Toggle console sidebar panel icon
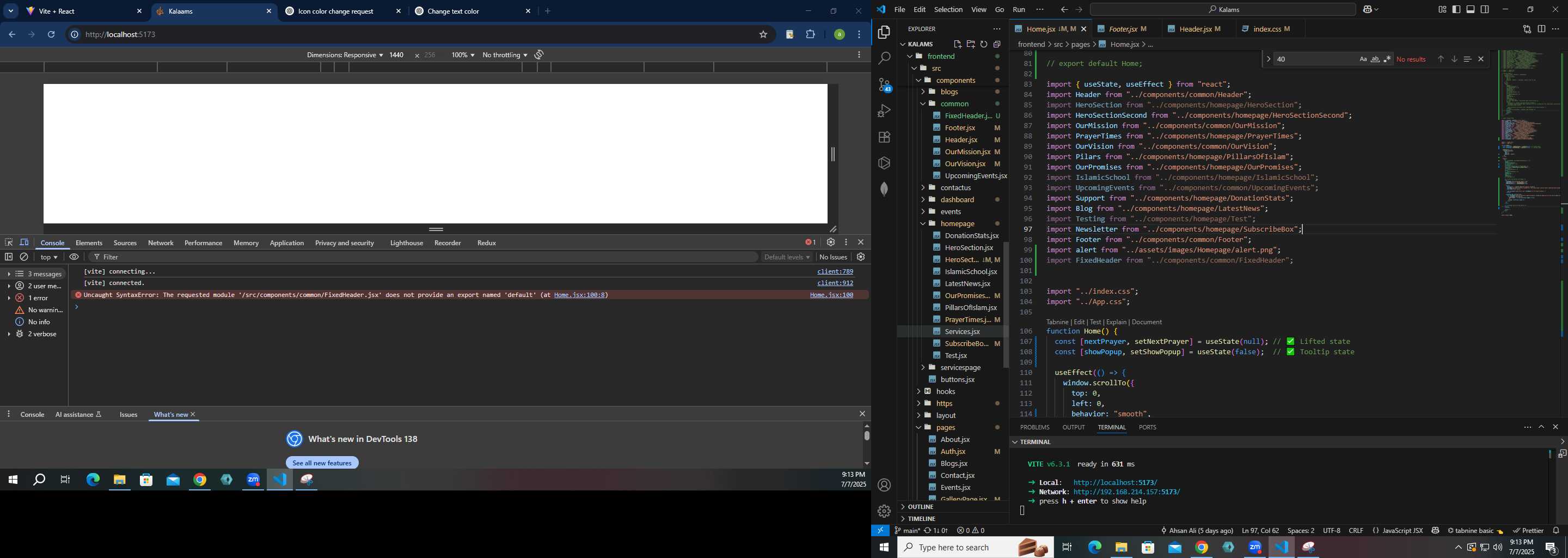The width and height of the screenshot is (1568, 558). coord(9,257)
